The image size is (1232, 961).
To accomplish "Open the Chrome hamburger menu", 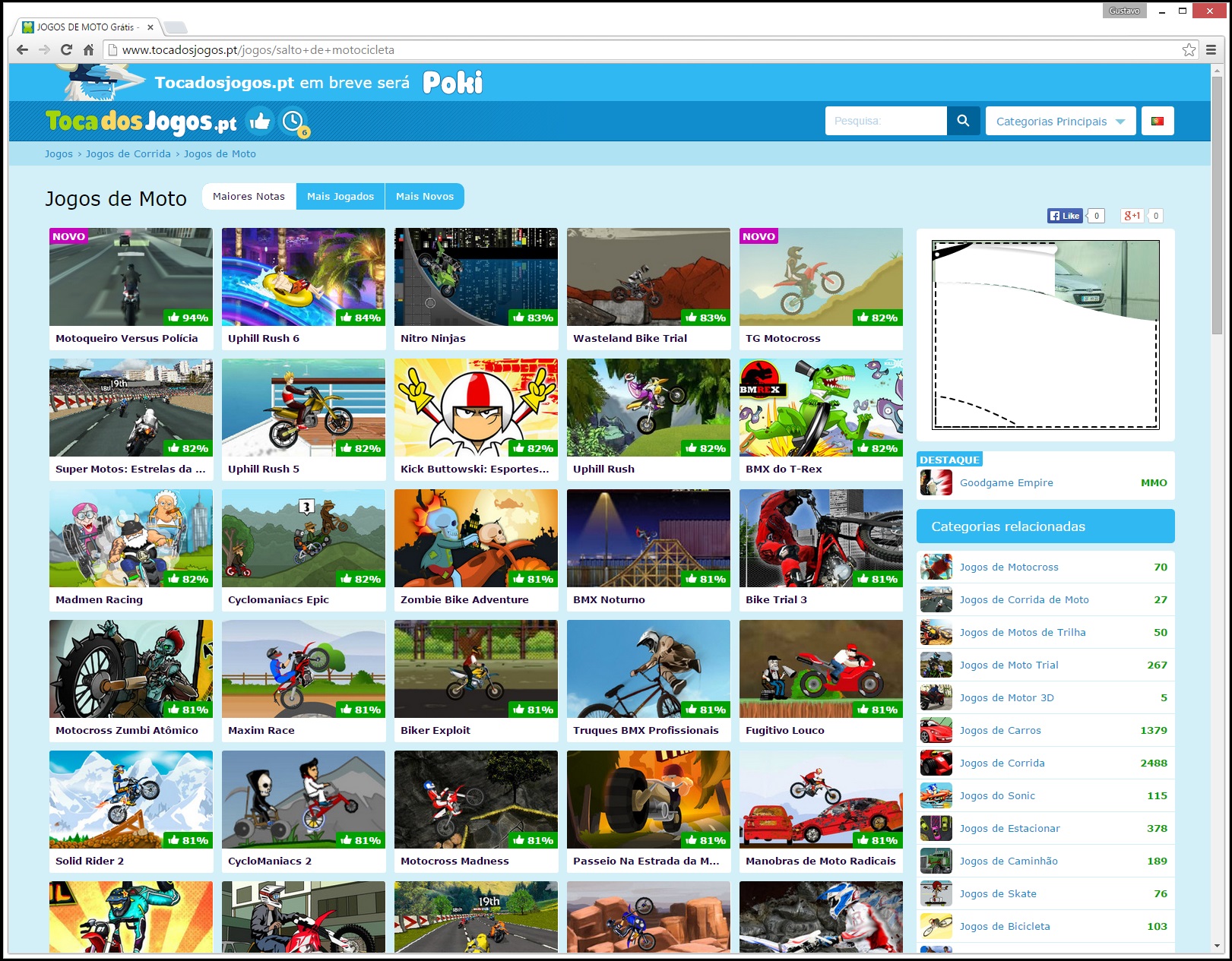I will tap(1211, 50).
